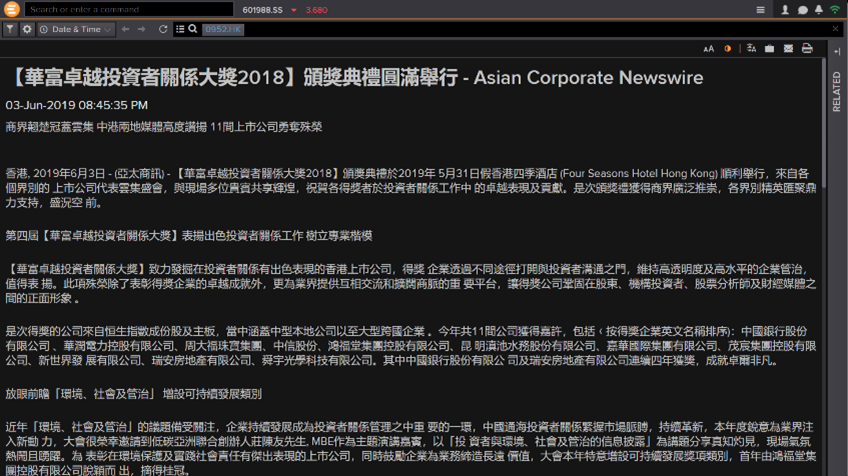Viewport: 848px width, 476px height.
Task: Expand the side panel with the arrow icon
Action: click(x=837, y=52)
